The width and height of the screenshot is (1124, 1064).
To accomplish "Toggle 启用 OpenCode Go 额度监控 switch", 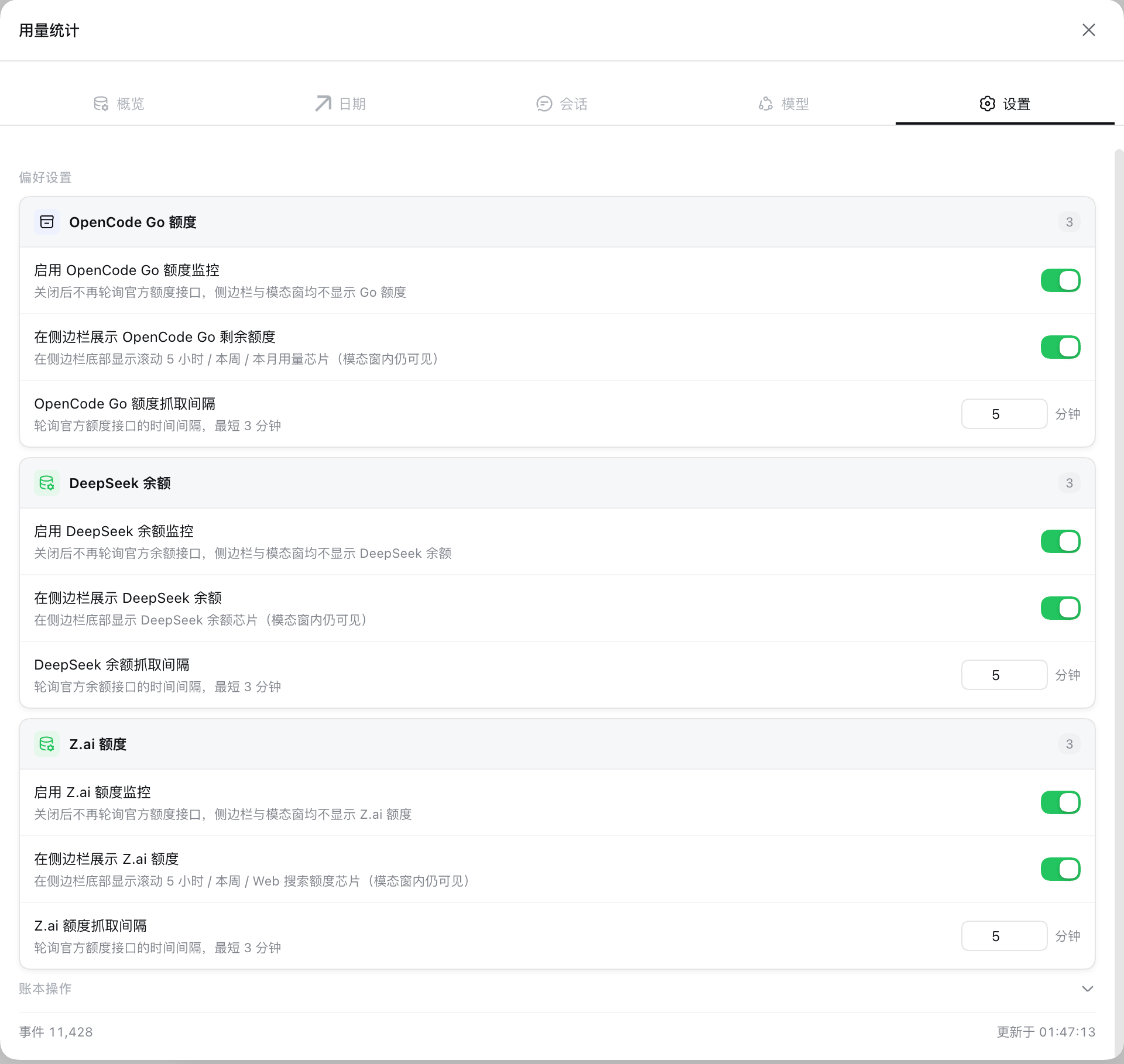I will click(1060, 280).
